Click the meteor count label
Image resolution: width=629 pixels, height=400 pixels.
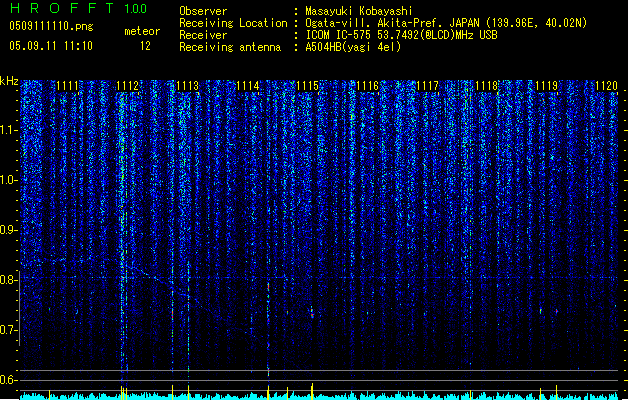click(142, 31)
